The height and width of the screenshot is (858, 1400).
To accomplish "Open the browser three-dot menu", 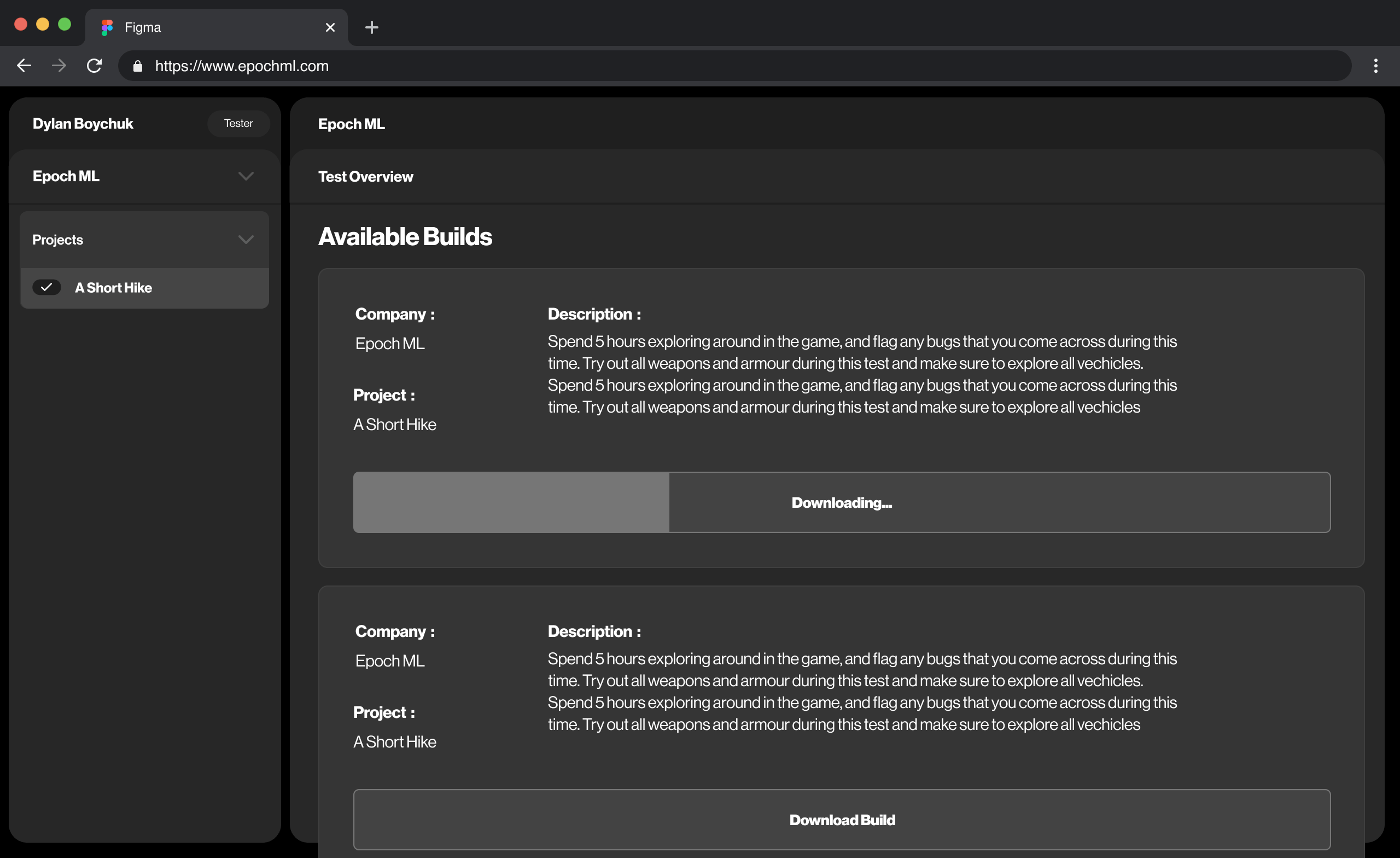I will 1375,66.
